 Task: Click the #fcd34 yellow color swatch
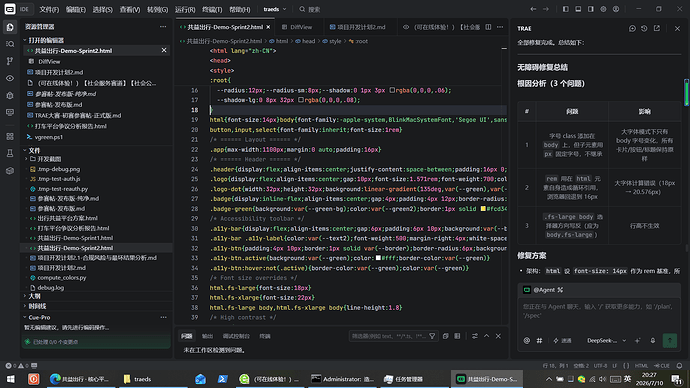click(483, 209)
